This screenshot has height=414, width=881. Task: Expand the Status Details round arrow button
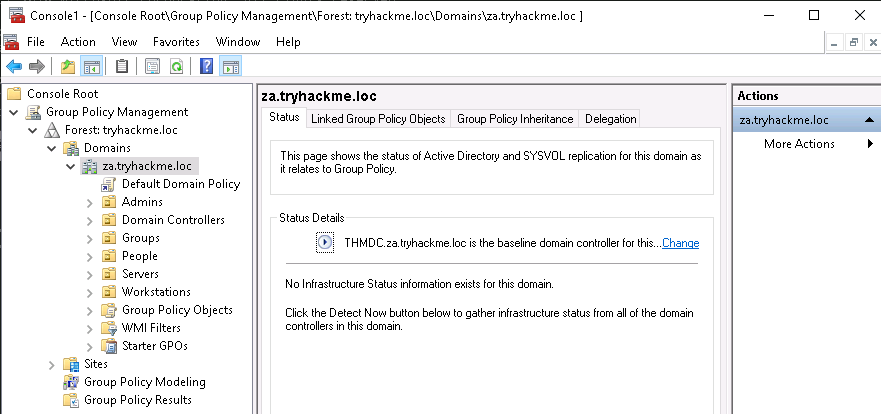click(325, 243)
